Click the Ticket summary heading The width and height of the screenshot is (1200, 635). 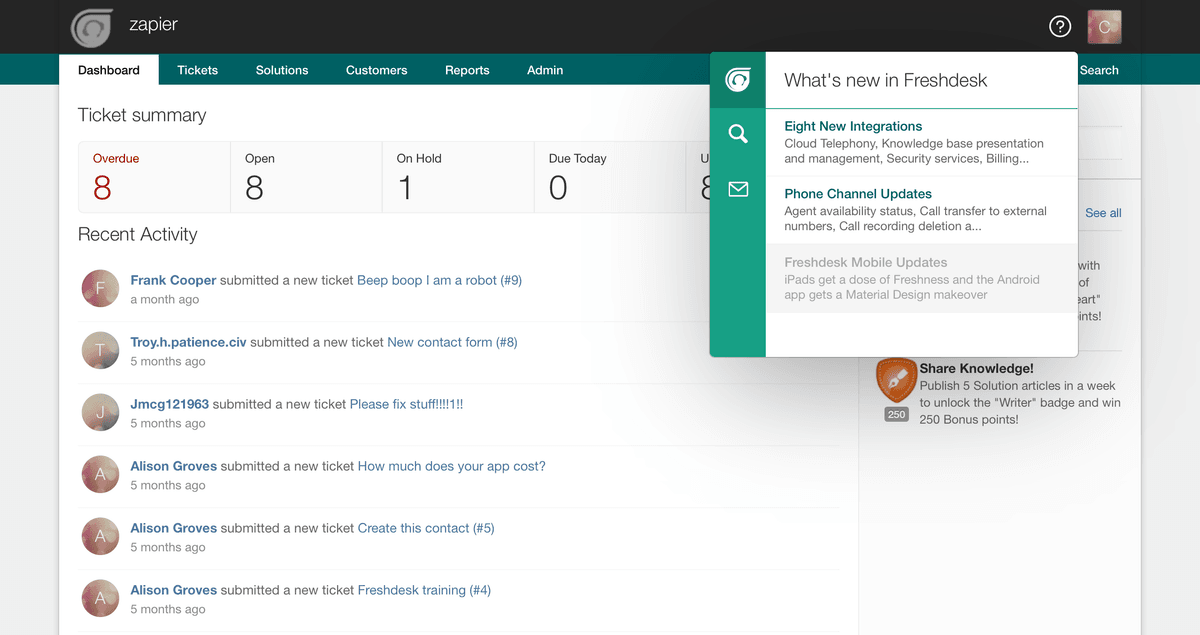click(142, 115)
